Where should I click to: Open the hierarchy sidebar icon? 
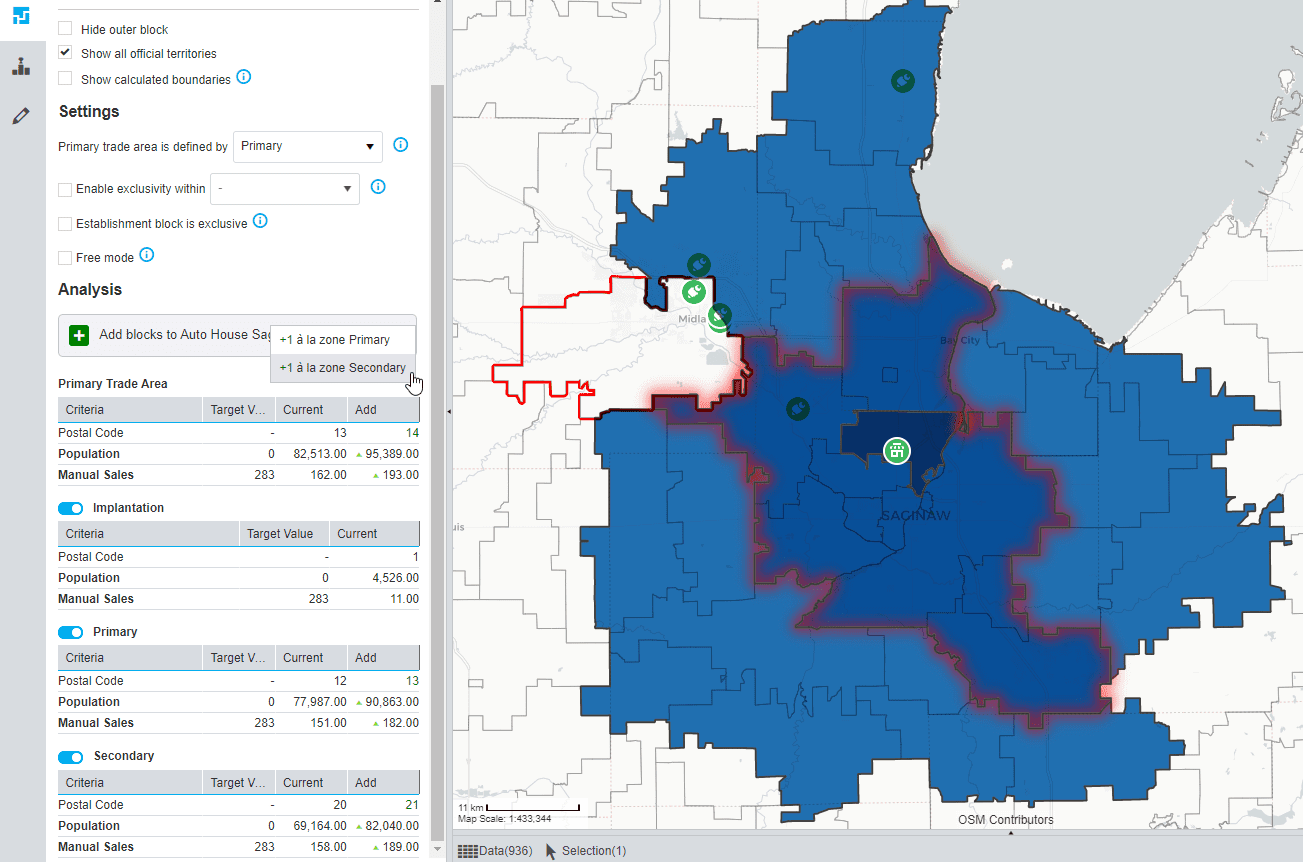21,67
